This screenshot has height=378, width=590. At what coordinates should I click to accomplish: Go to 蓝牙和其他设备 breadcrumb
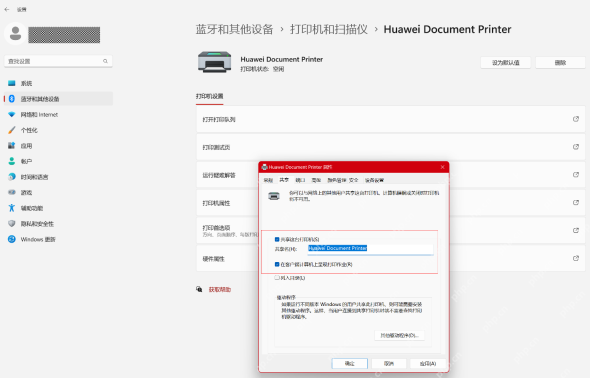click(234, 29)
